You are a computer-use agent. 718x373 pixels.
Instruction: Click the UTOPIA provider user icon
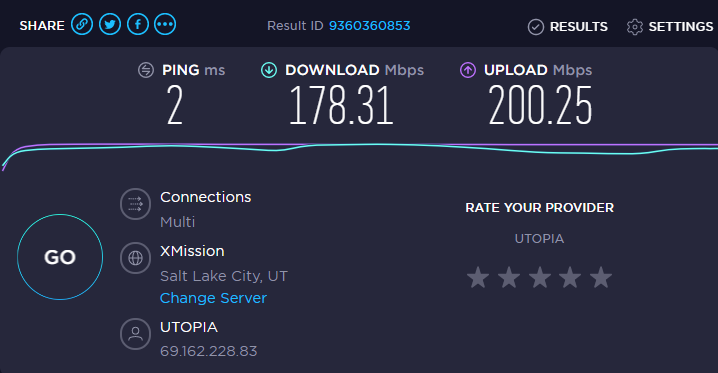point(135,334)
